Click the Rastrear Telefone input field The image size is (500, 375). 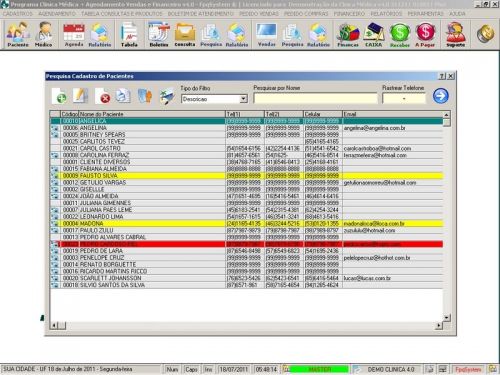pos(404,98)
